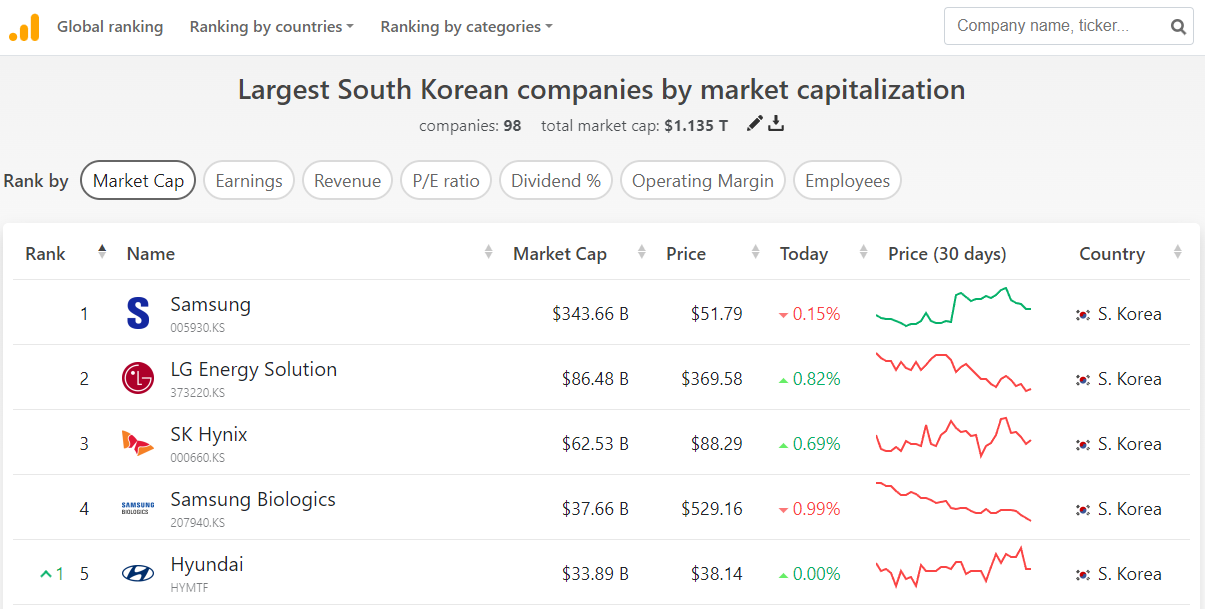Click the Hyundai logo icon
Screen dimensions: 1205x609
(138, 573)
